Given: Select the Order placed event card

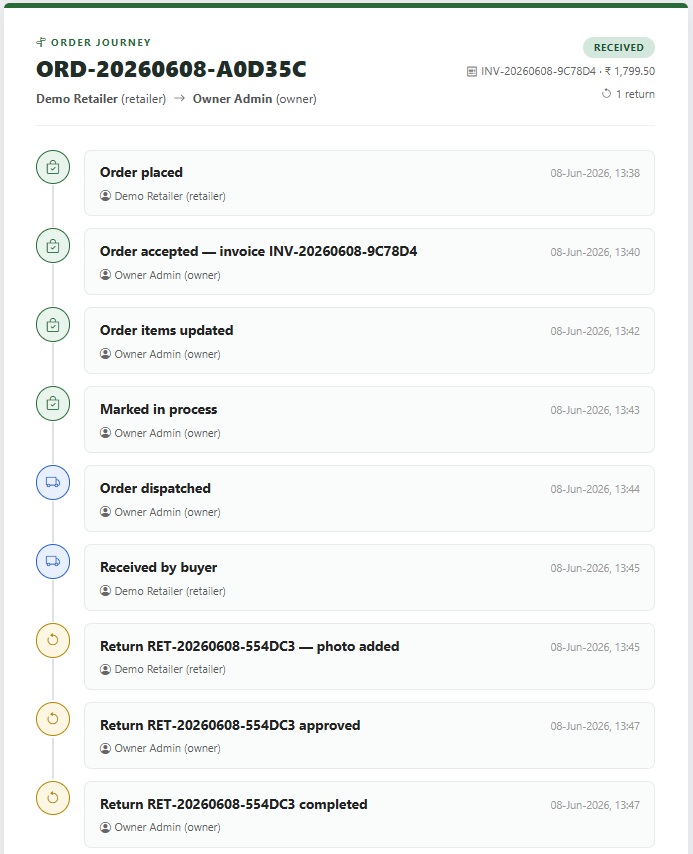Looking at the screenshot, I should click(x=369, y=183).
